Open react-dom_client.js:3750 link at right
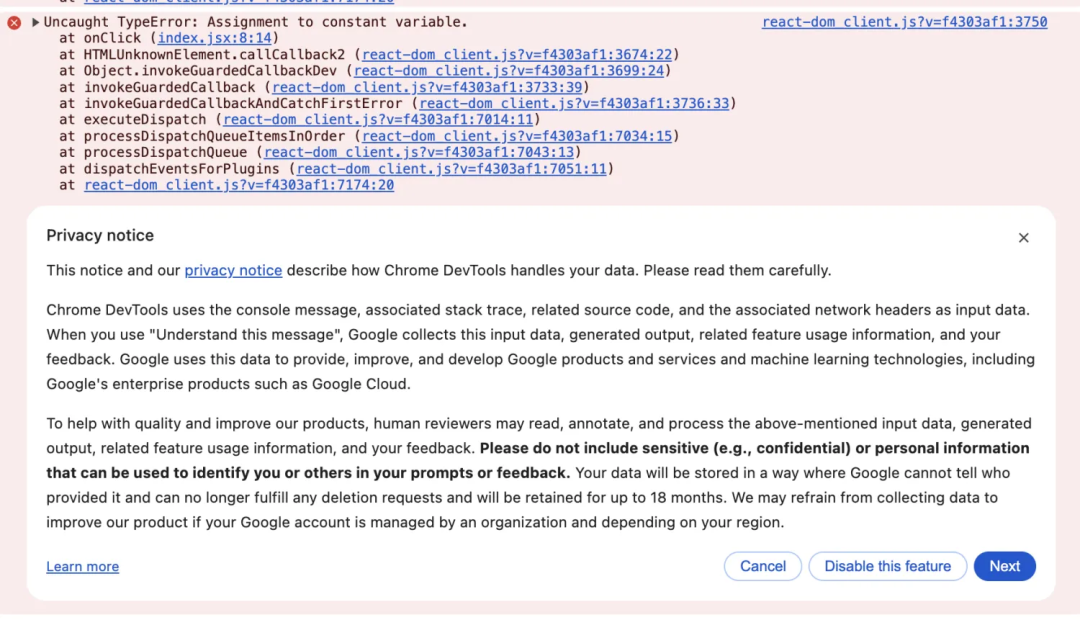The width and height of the screenshot is (1080, 620). tap(904, 22)
